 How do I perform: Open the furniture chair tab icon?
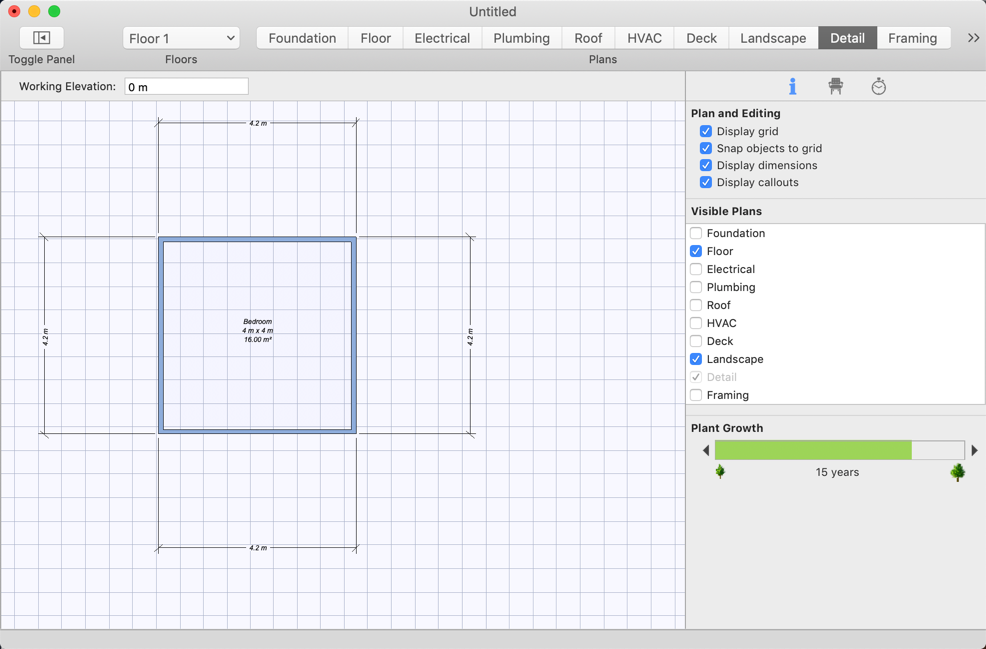point(835,87)
